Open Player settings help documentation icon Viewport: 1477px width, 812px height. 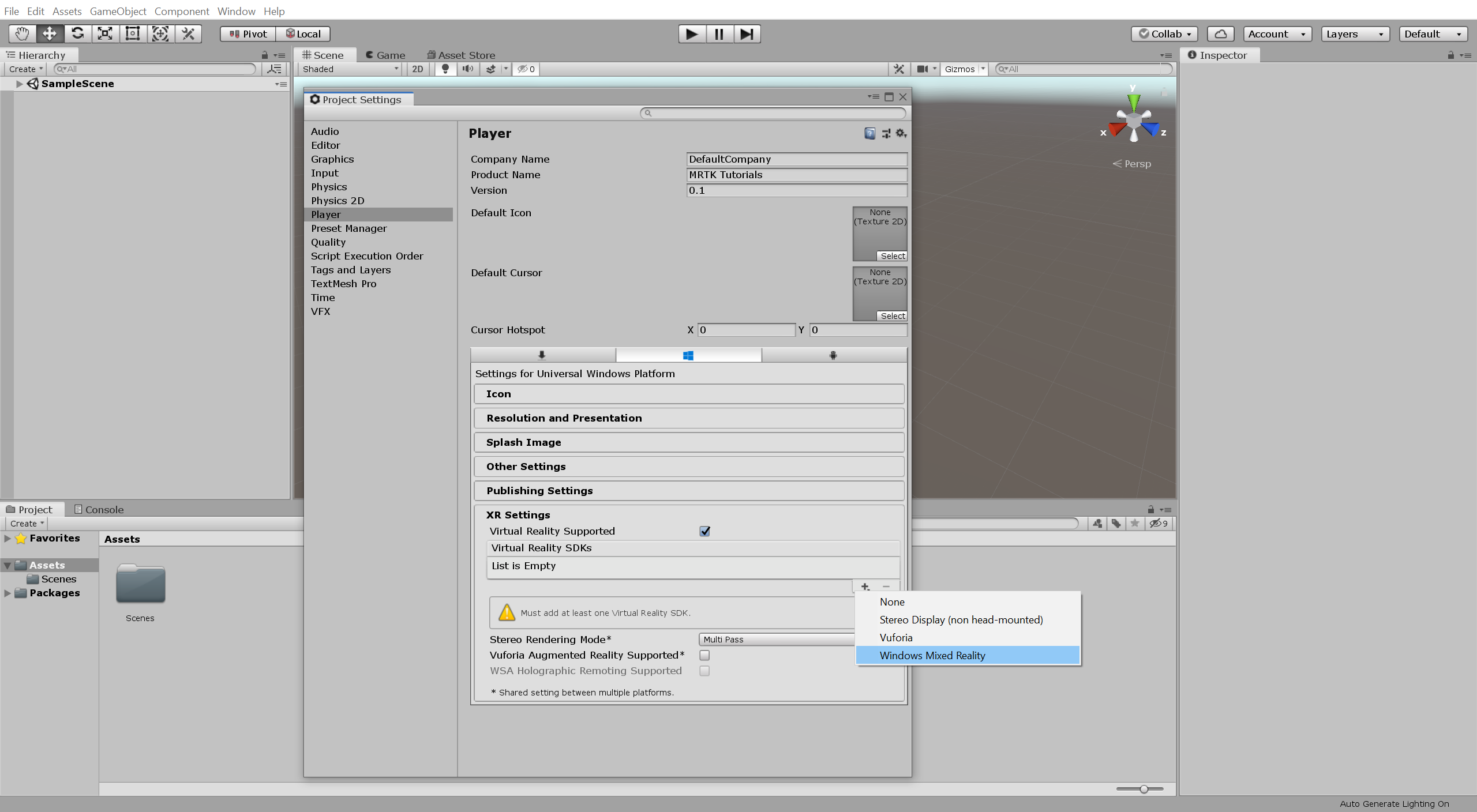[870, 134]
